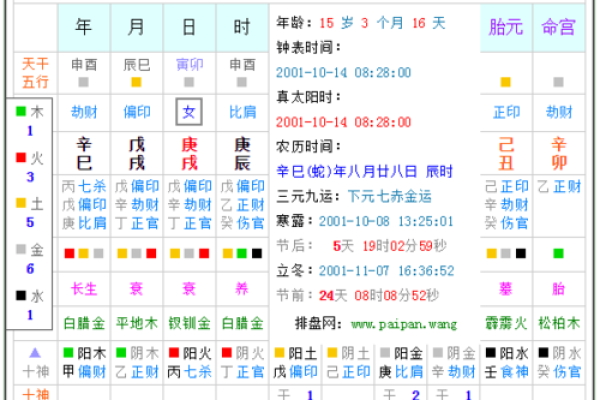Click 阳水 壬 食神 cell
The height and width of the screenshot is (400, 600).
[506, 362]
